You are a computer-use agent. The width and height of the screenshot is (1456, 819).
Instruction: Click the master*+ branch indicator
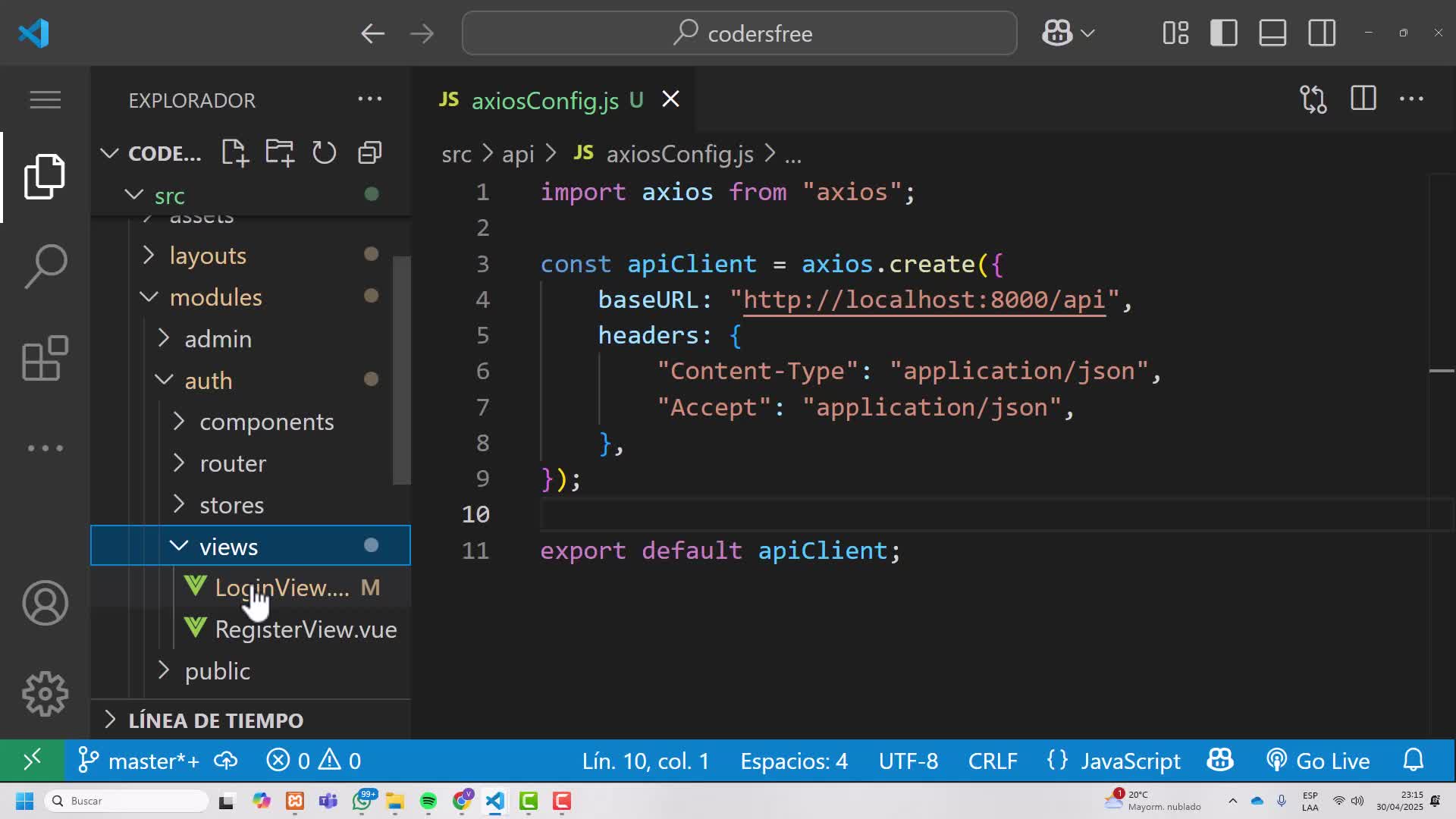(139, 761)
